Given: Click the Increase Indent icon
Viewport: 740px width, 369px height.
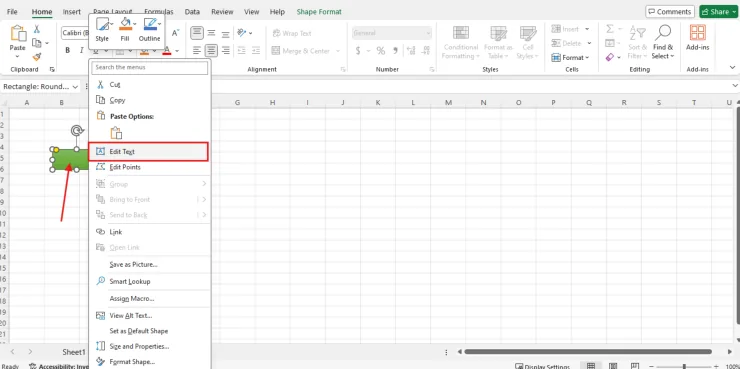Looking at the screenshot, I should (x=256, y=50).
